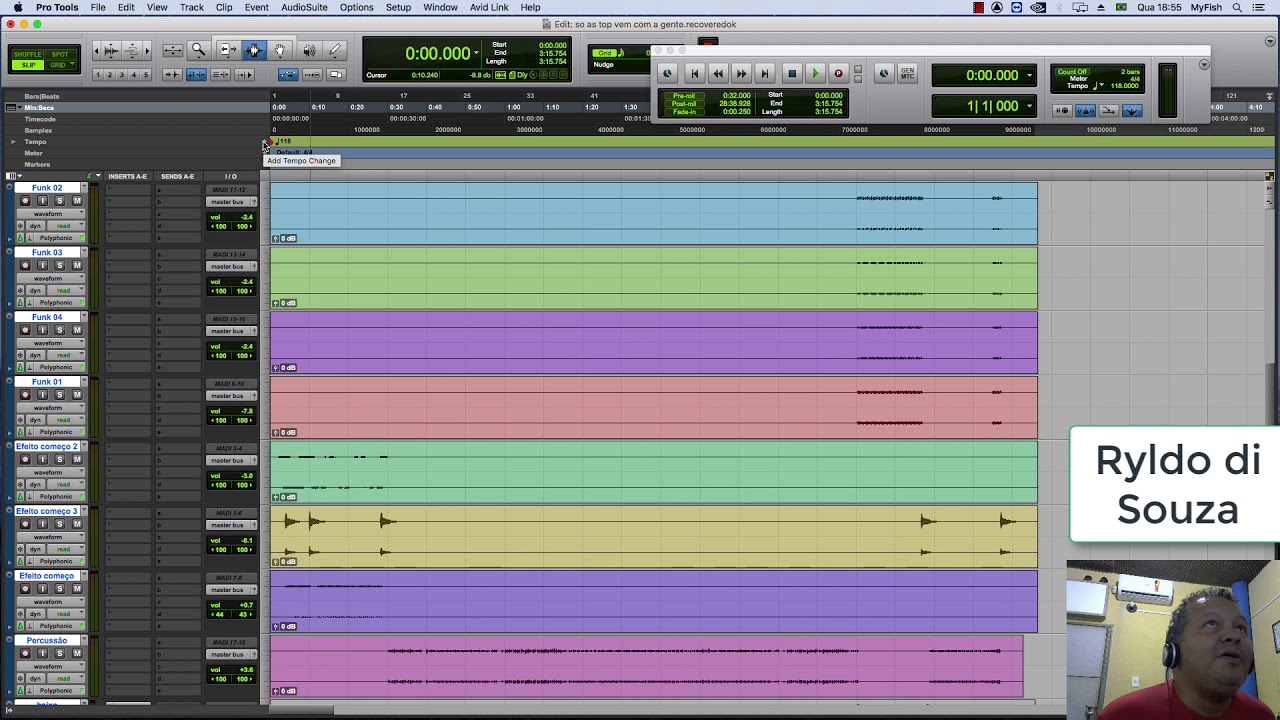This screenshot has width=1280, height=720.
Task: Click Funk 02 volume value field
Action: [232, 217]
